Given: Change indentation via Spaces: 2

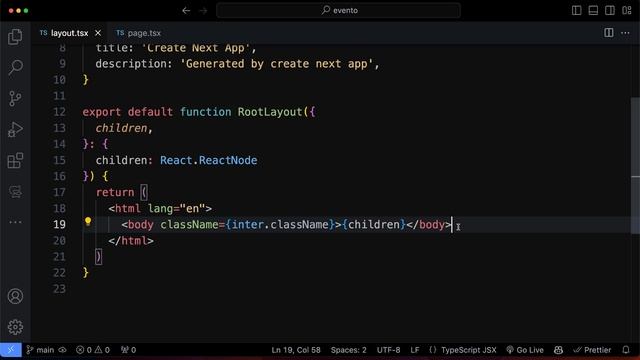Looking at the screenshot, I should pyautogui.click(x=349, y=350).
